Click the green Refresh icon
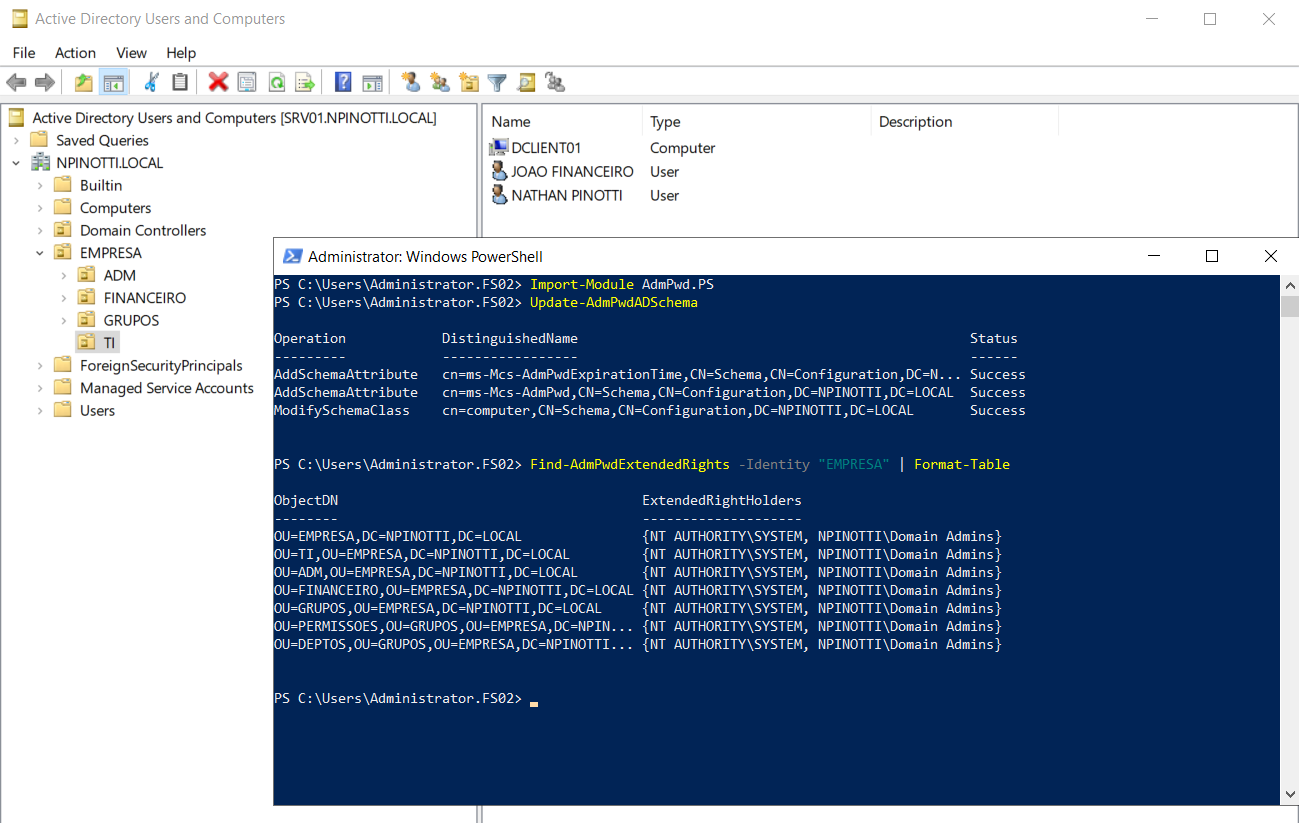Image resolution: width=1299 pixels, height=823 pixels. (276, 82)
